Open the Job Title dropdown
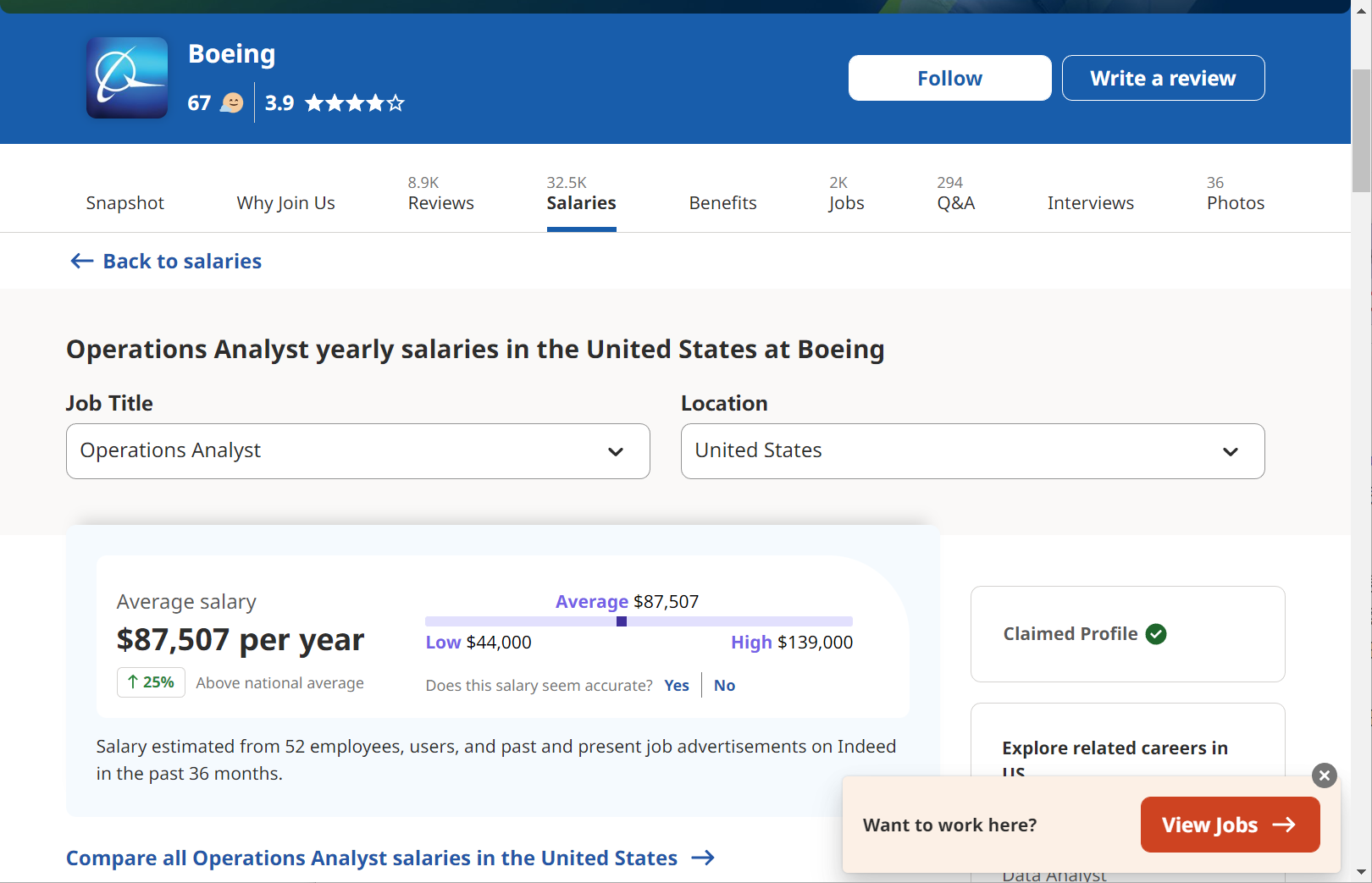1372x883 pixels. pyautogui.click(x=358, y=451)
